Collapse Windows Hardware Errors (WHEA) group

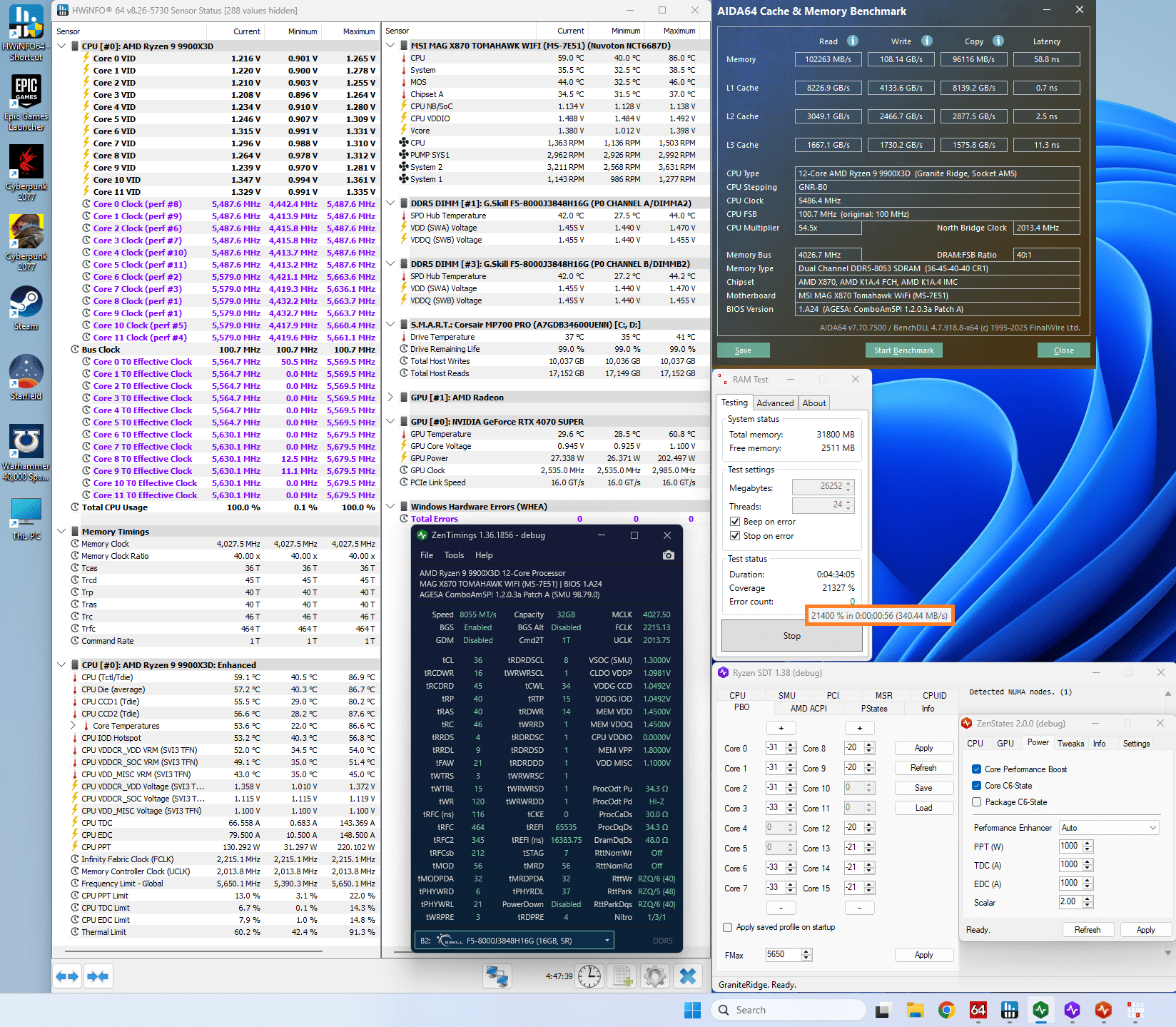(391, 507)
